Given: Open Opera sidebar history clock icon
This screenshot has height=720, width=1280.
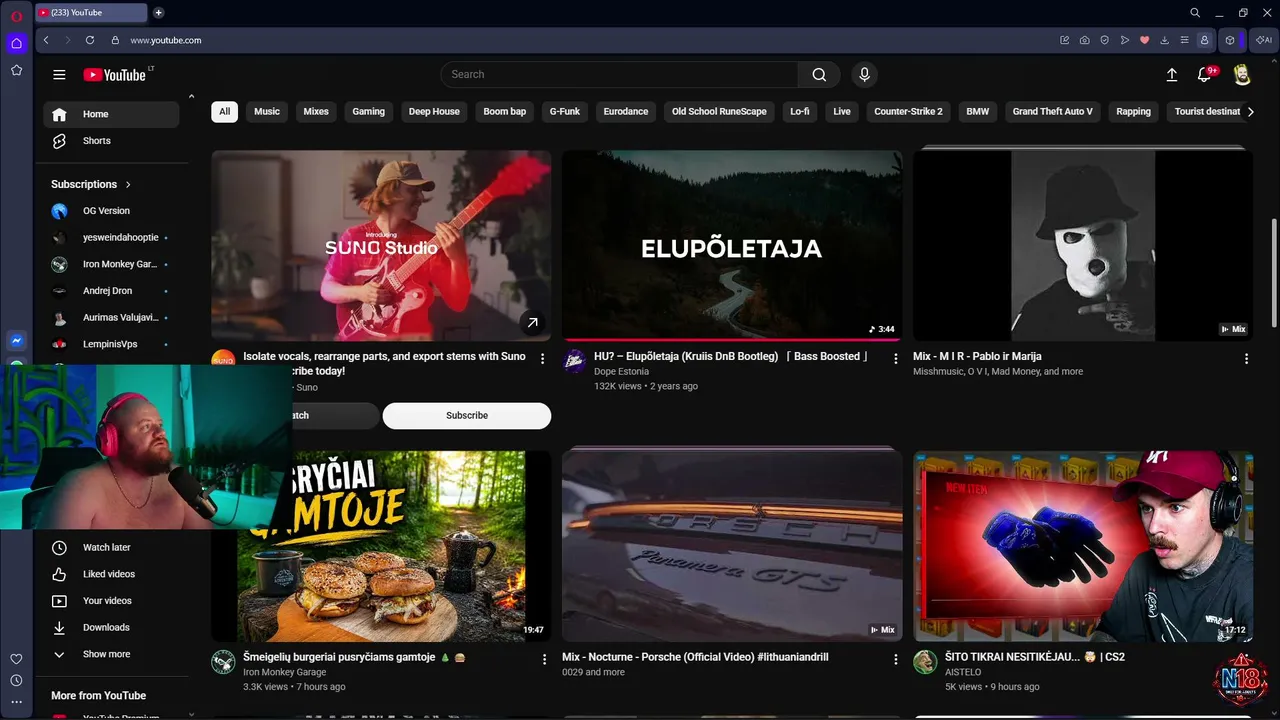Looking at the screenshot, I should tap(16, 681).
